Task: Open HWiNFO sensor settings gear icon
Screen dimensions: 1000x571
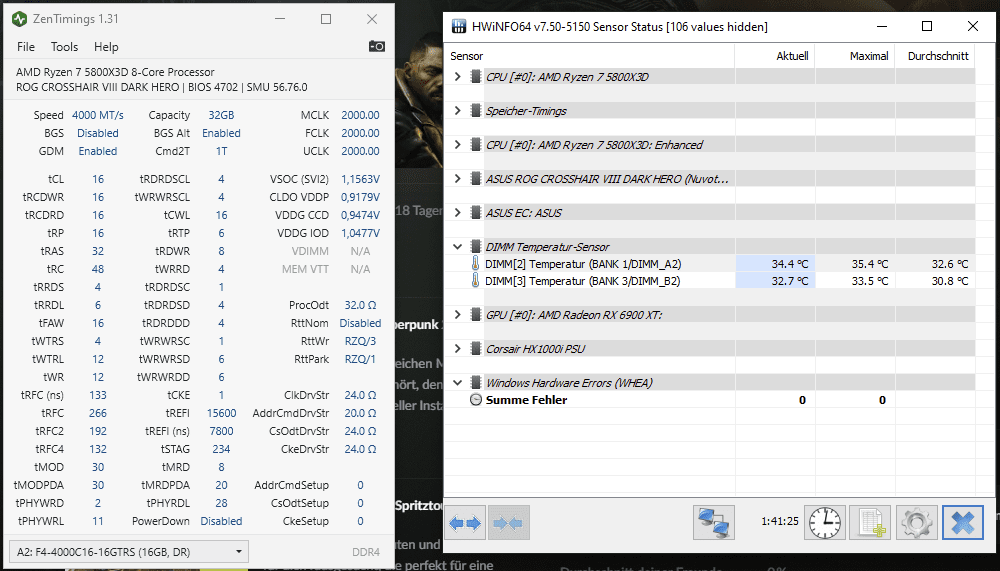Action: pyautogui.click(x=916, y=523)
